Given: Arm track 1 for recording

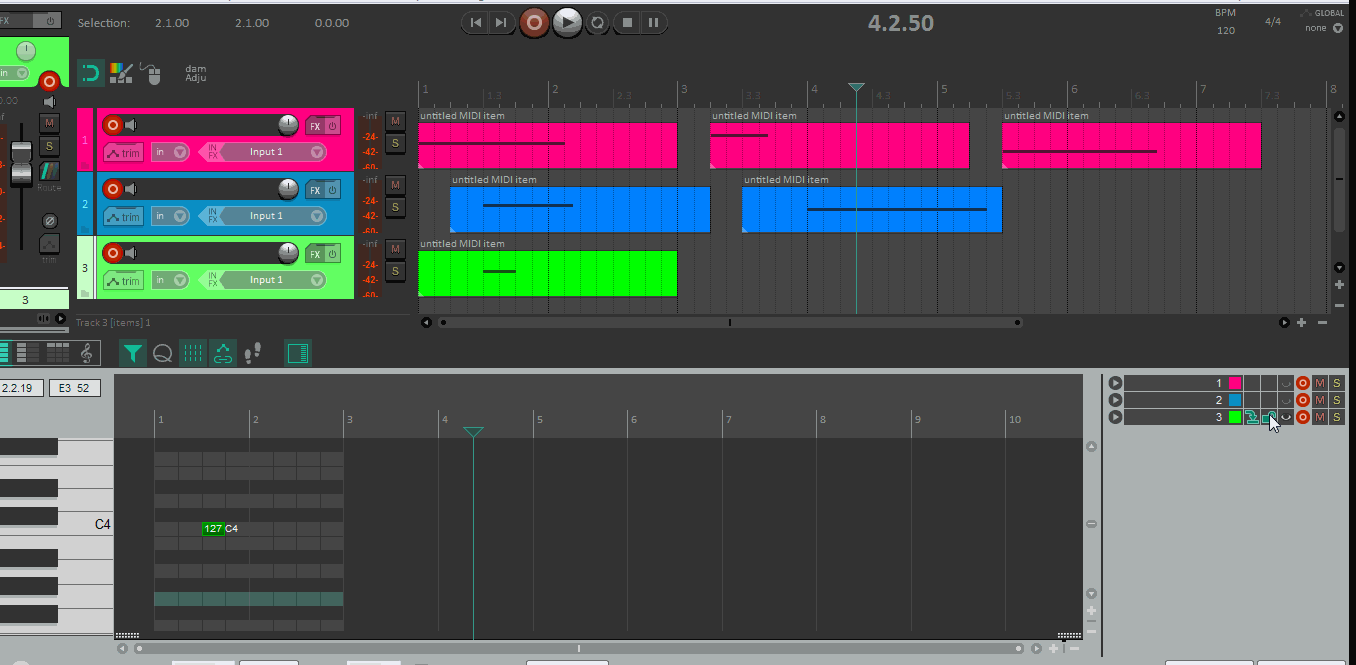Looking at the screenshot, I should (x=113, y=125).
